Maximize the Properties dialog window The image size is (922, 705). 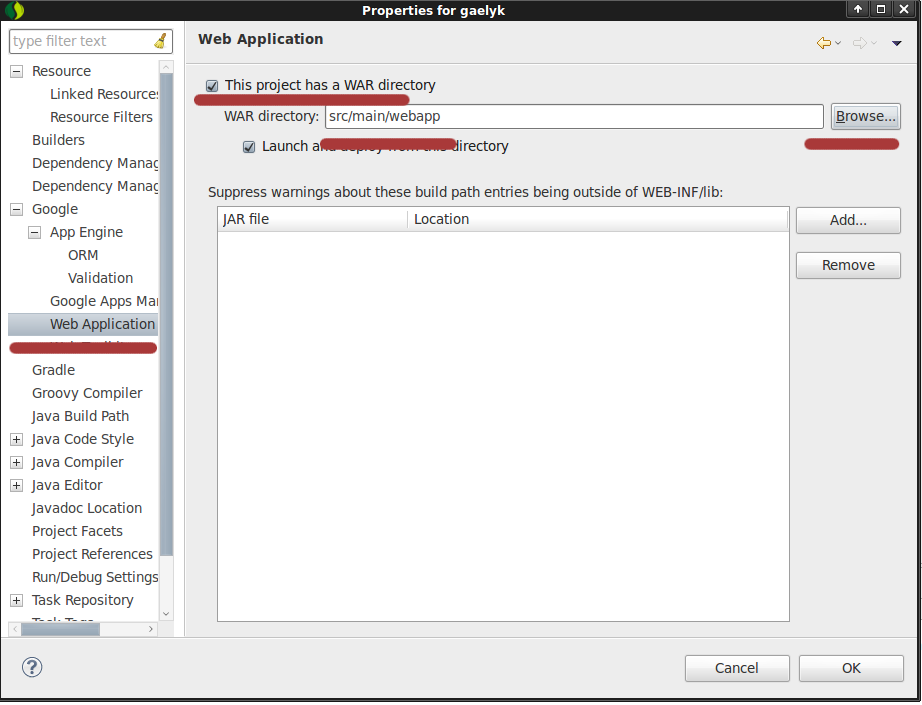pos(881,9)
